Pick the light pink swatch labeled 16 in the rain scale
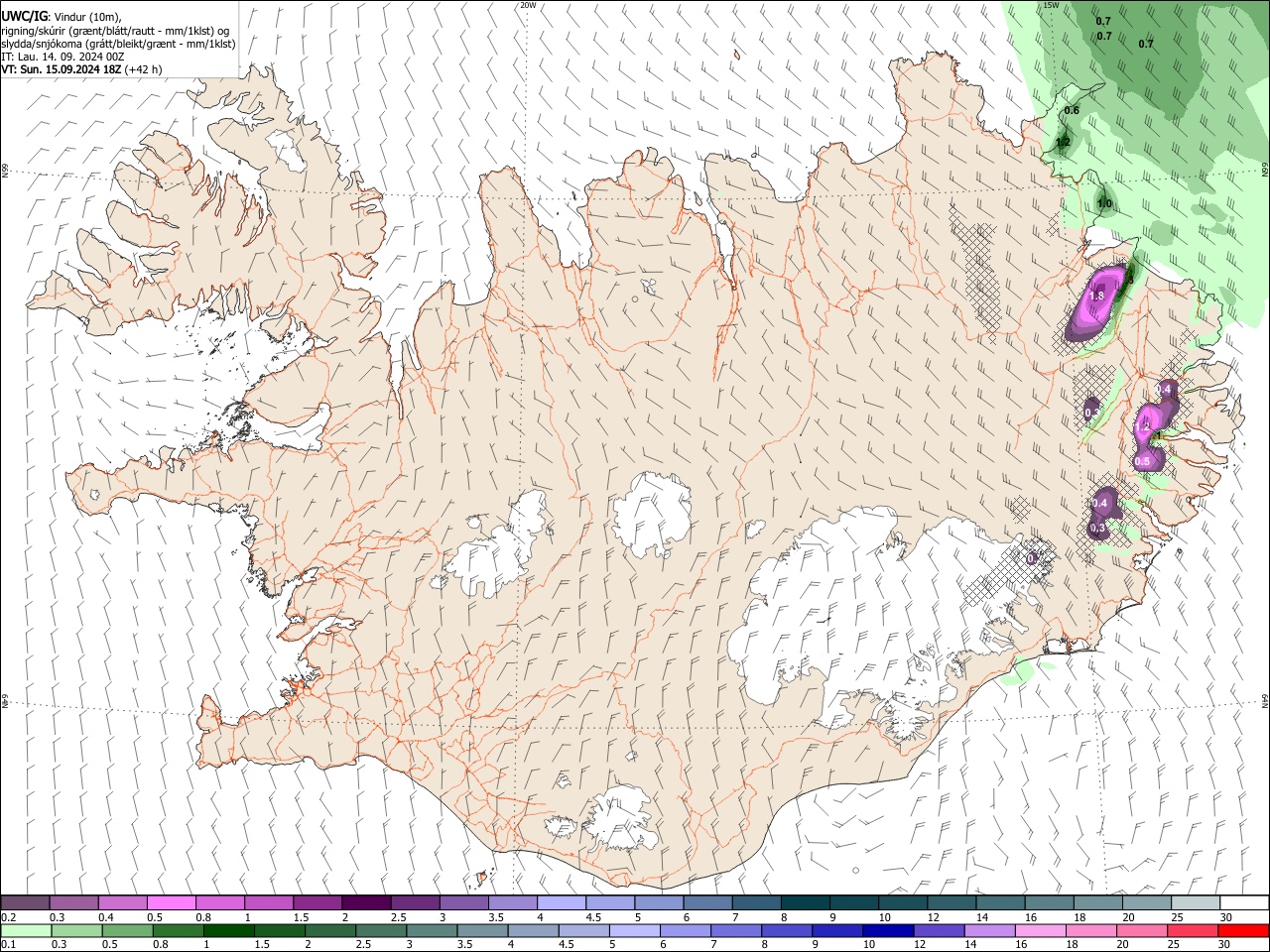 point(1041,930)
